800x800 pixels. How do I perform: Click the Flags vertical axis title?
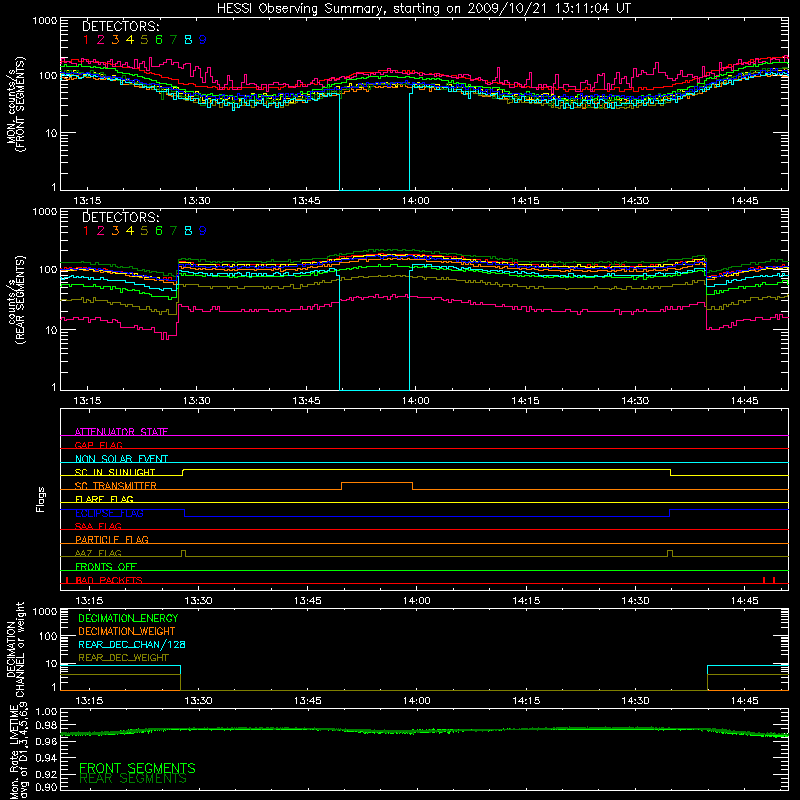[41, 499]
